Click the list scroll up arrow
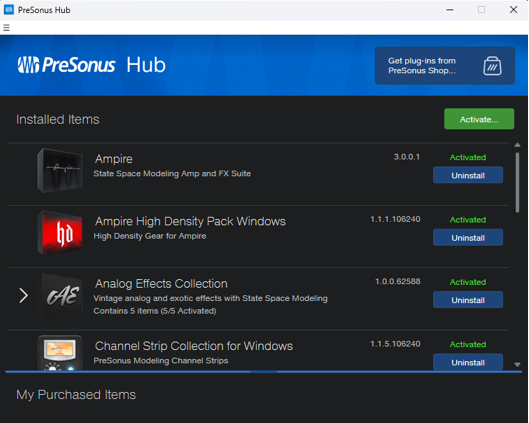529x423 pixels. pos(517,145)
